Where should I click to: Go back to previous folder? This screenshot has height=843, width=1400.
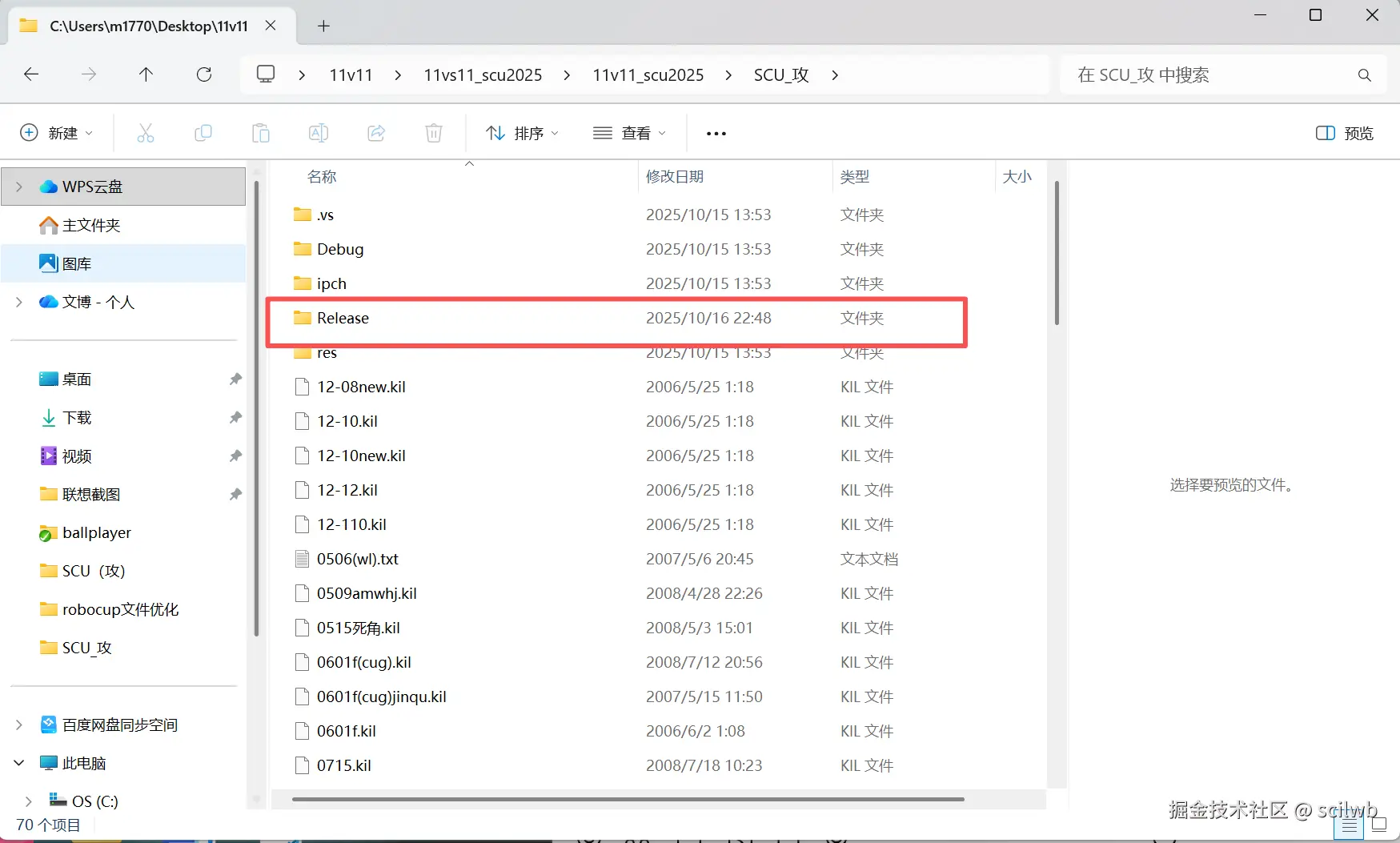[x=31, y=74]
